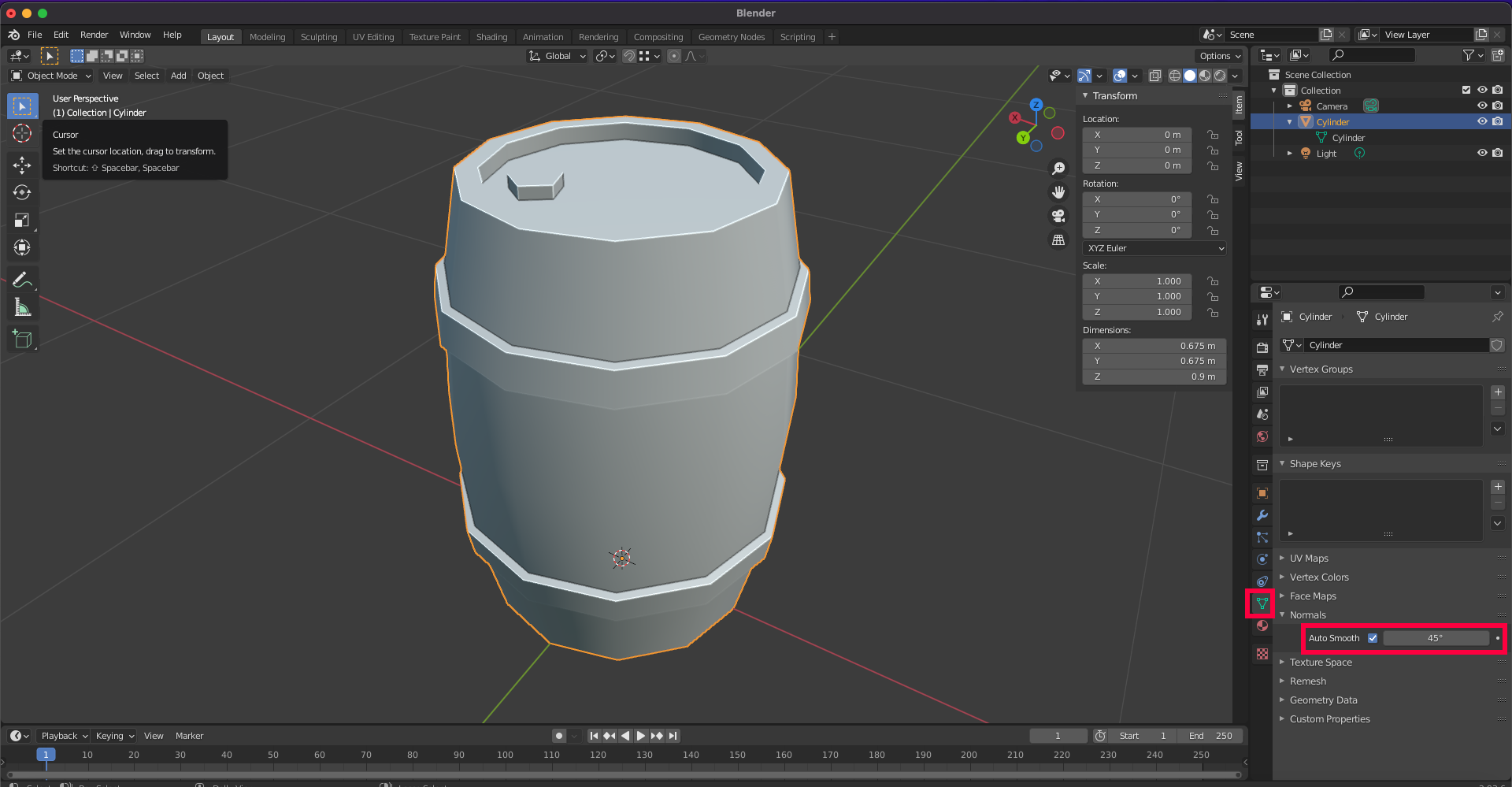This screenshot has height=787, width=1512.
Task: Select the Move tool in toolbar
Action: click(x=22, y=165)
